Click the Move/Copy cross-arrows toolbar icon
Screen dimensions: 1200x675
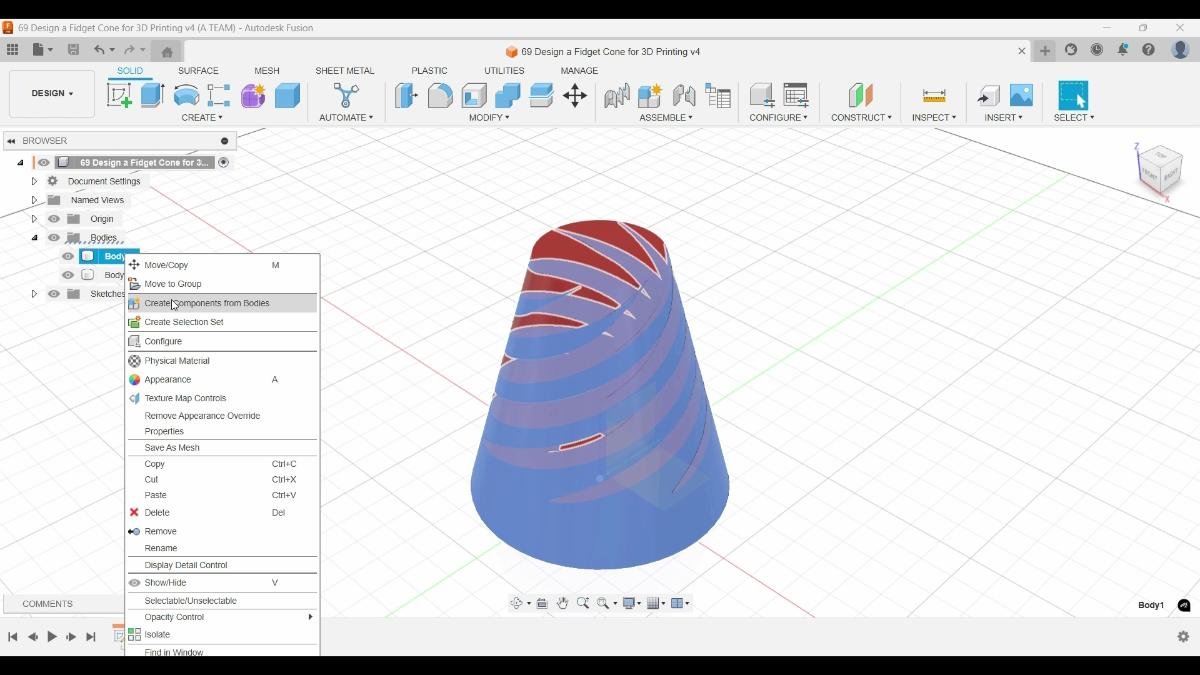coord(575,95)
